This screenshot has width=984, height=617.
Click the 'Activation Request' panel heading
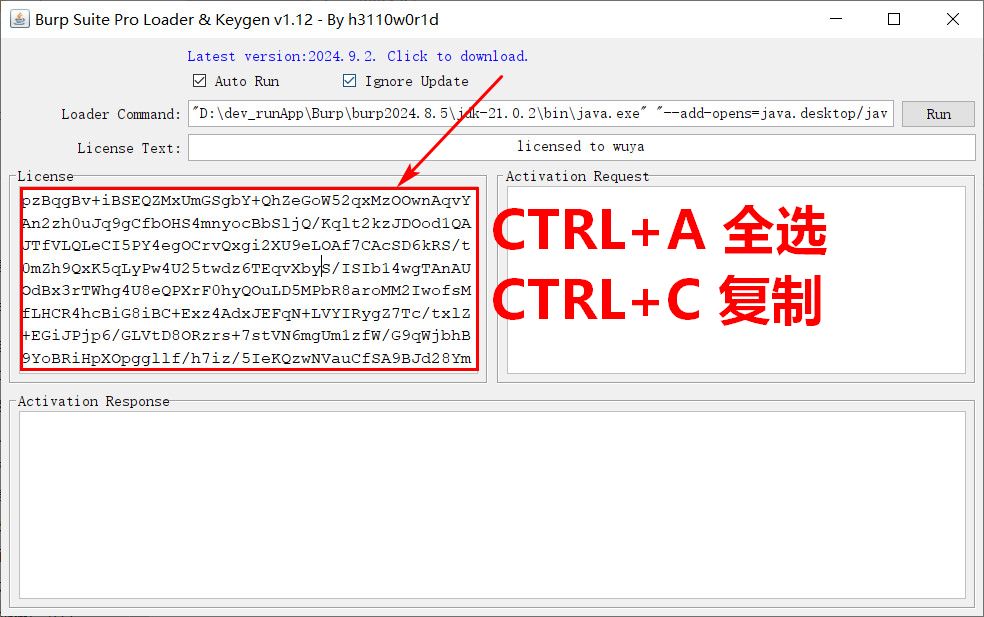(577, 176)
